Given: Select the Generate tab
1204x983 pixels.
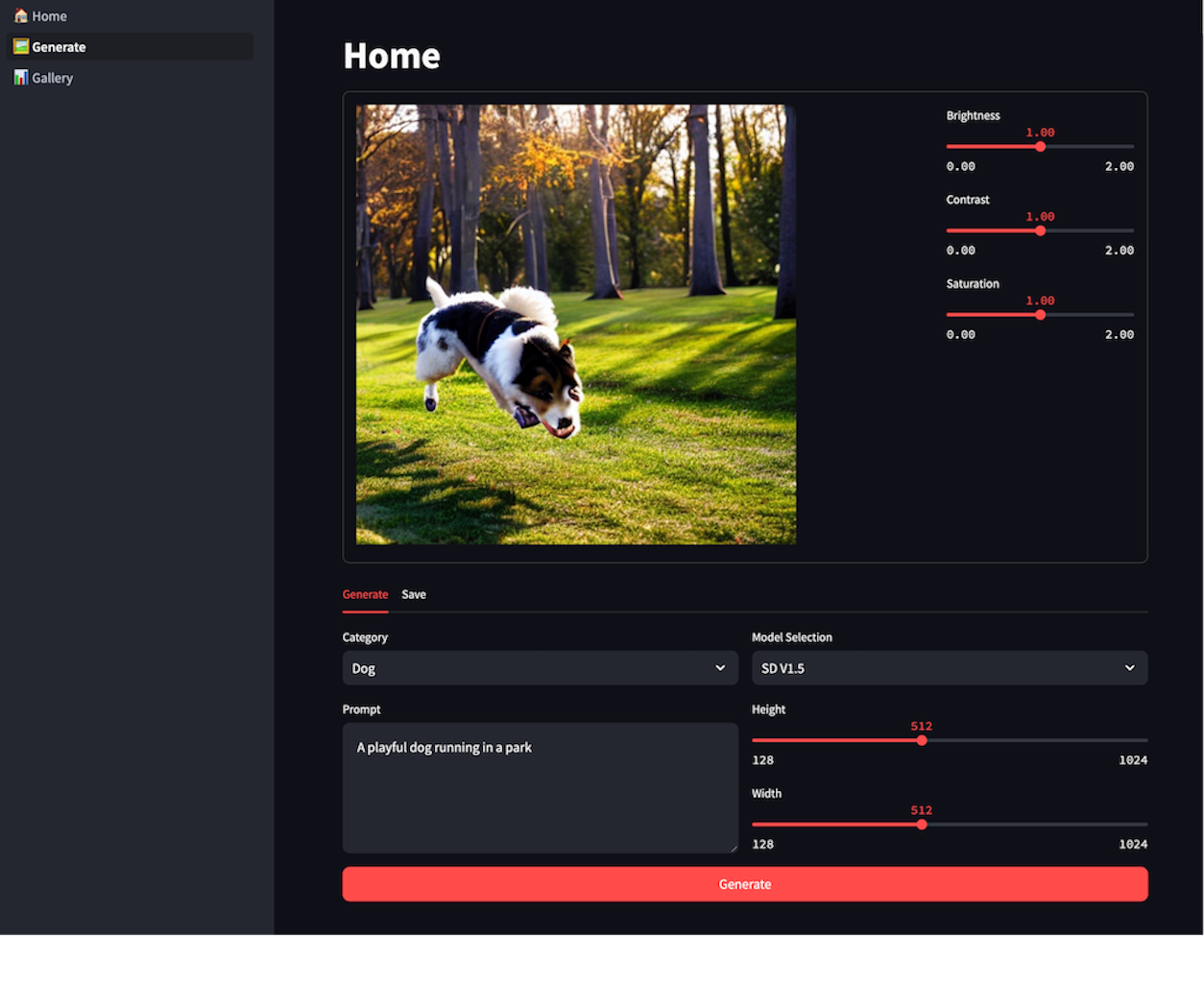Looking at the screenshot, I should [365, 594].
